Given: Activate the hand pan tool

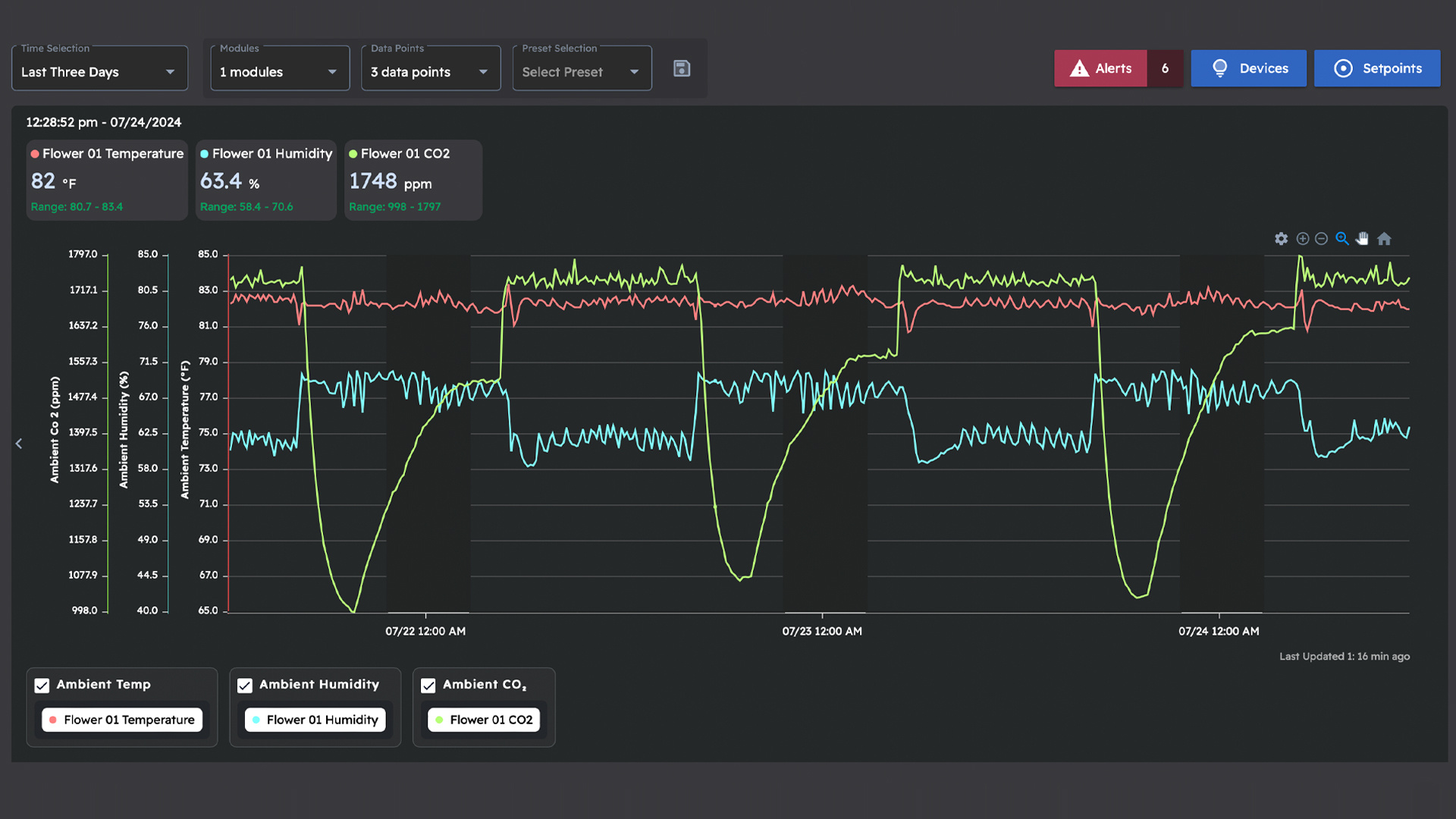Looking at the screenshot, I should pyautogui.click(x=1363, y=239).
